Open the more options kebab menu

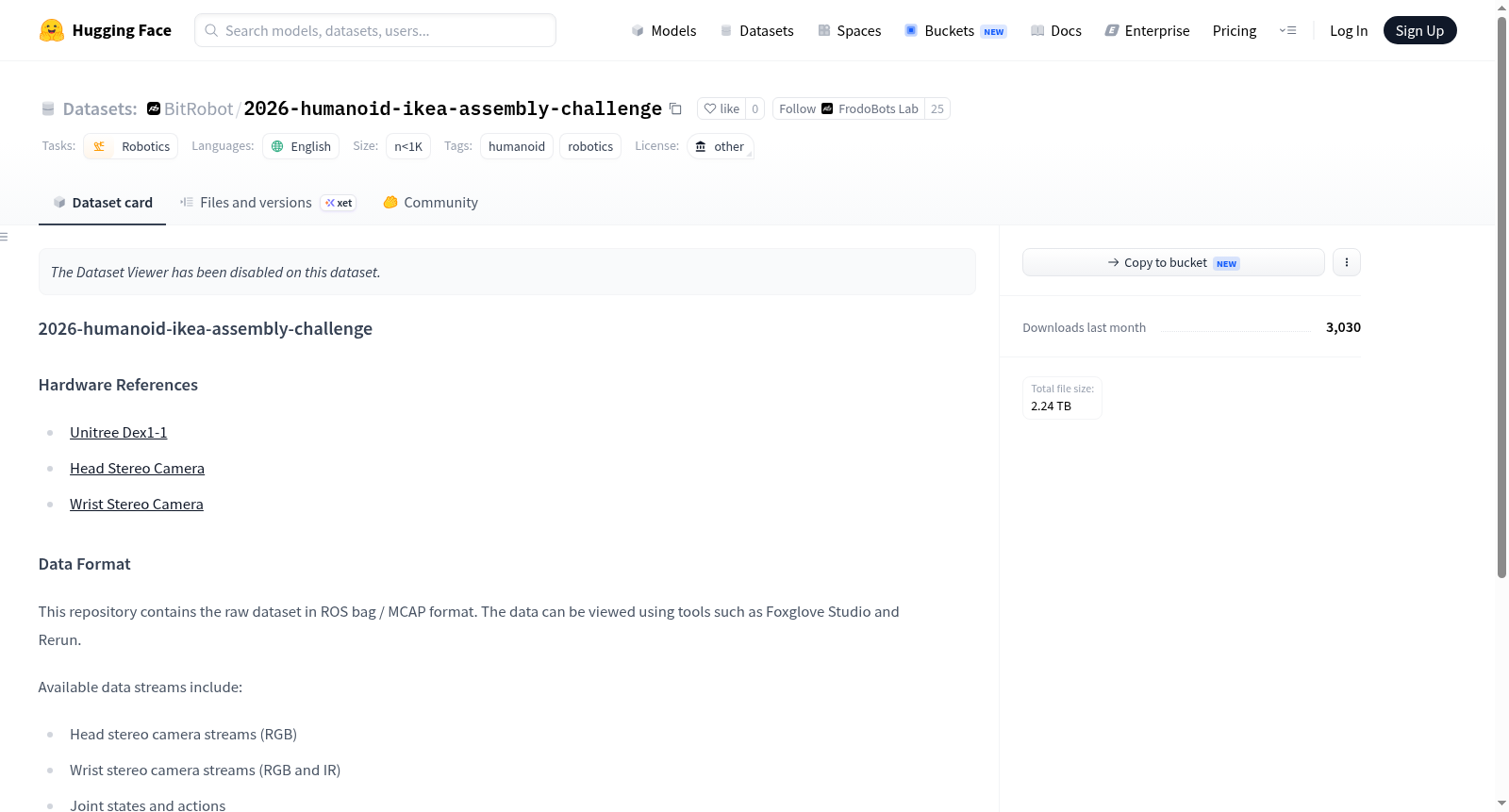pyautogui.click(x=1347, y=262)
